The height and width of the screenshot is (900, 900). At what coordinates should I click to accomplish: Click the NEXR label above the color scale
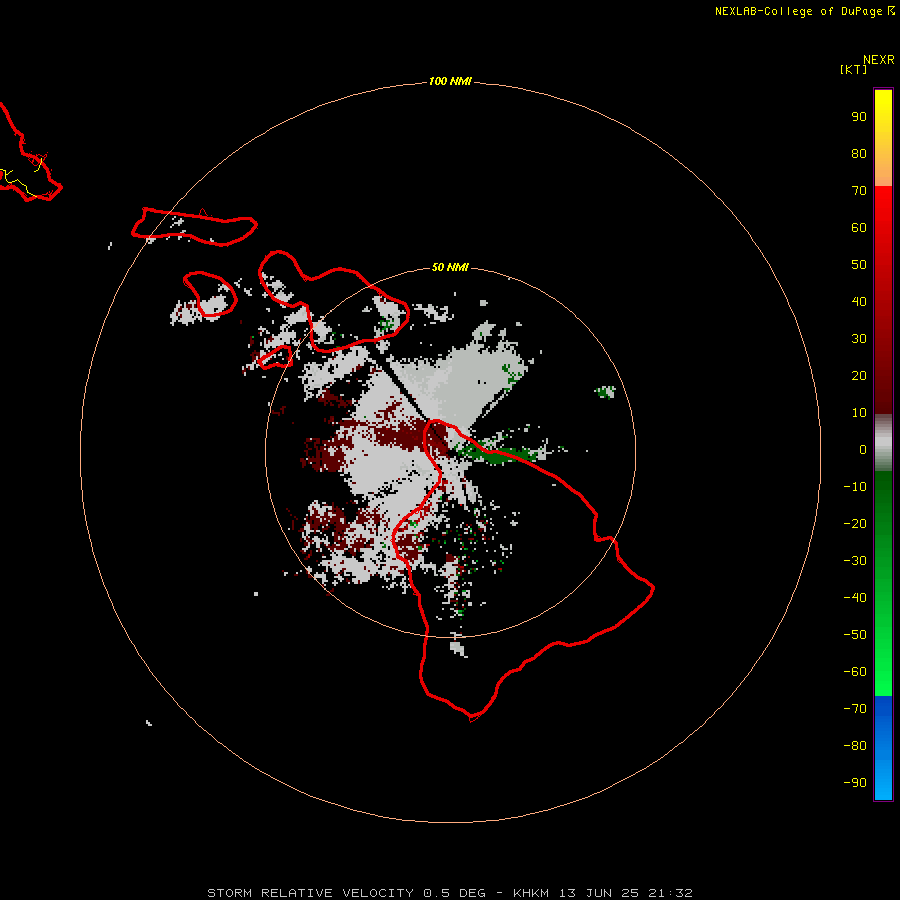(879, 60)
